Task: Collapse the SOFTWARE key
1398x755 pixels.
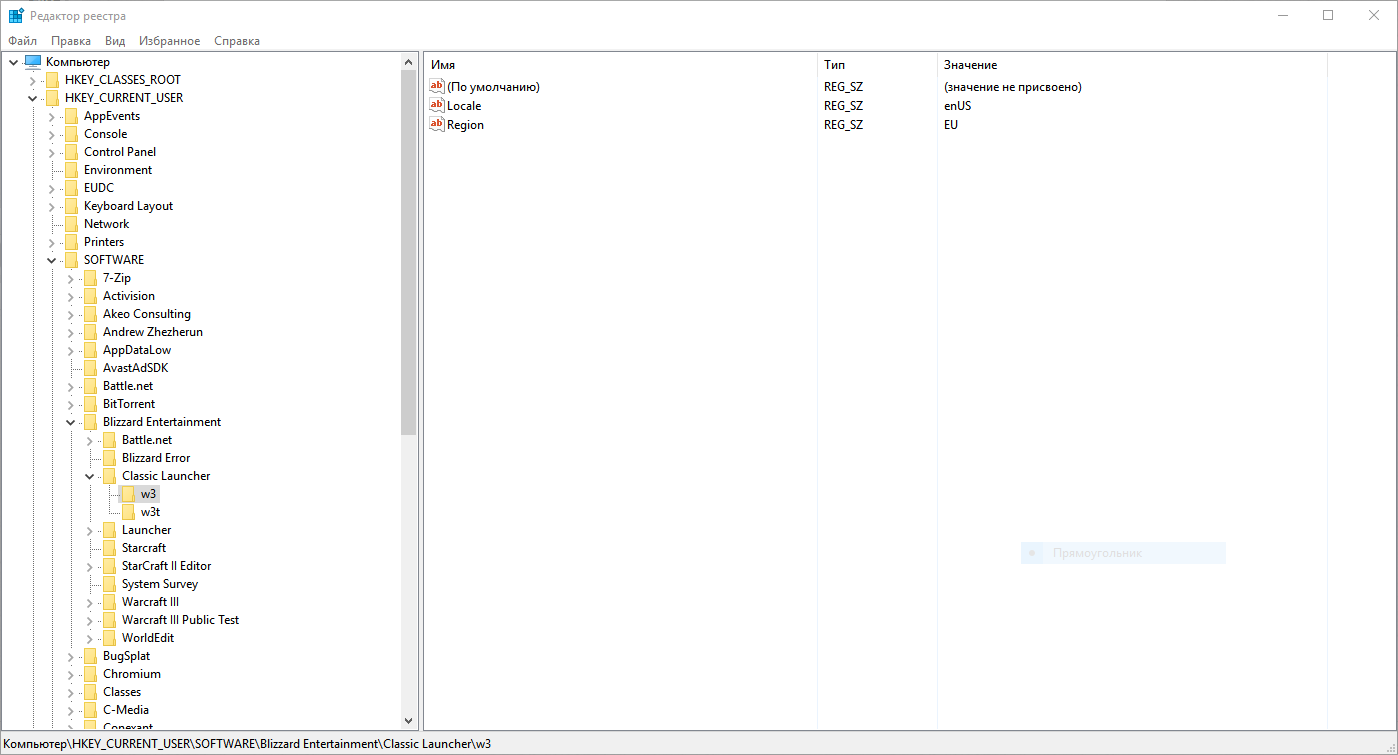Action: [x=51, y=260]
